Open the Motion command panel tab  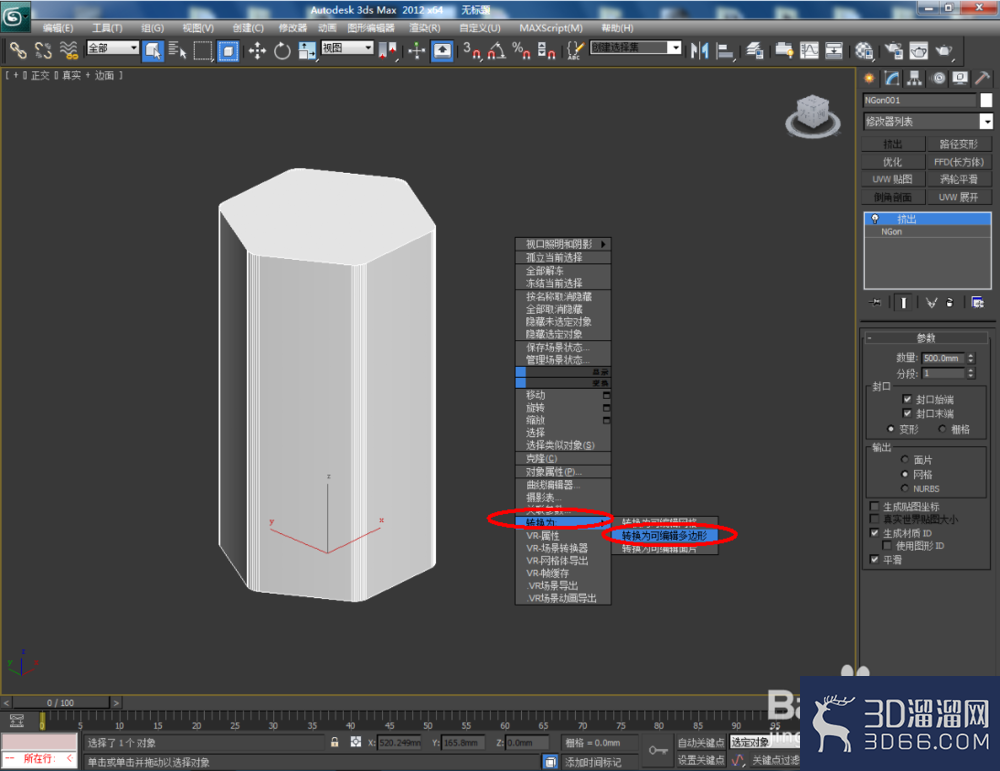tap(938, 78)
